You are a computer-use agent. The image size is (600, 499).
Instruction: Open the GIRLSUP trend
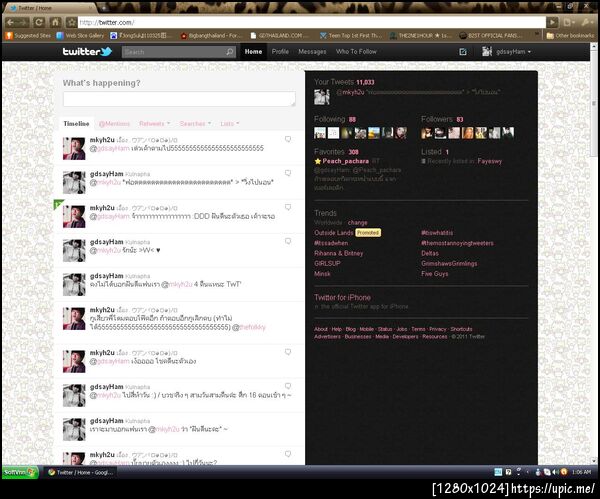click(327, 264)
